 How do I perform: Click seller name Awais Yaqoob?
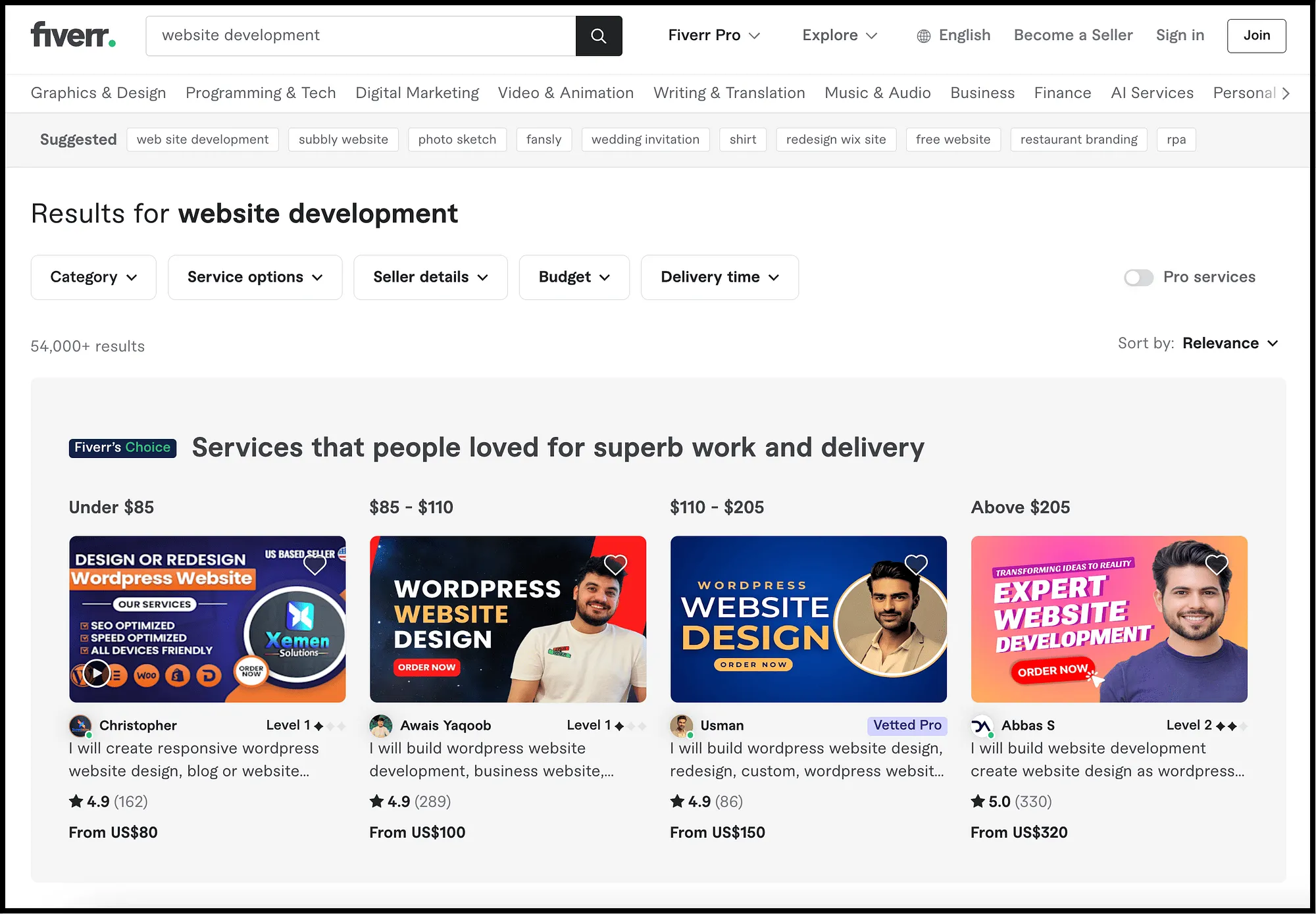[x=445, y=726]
